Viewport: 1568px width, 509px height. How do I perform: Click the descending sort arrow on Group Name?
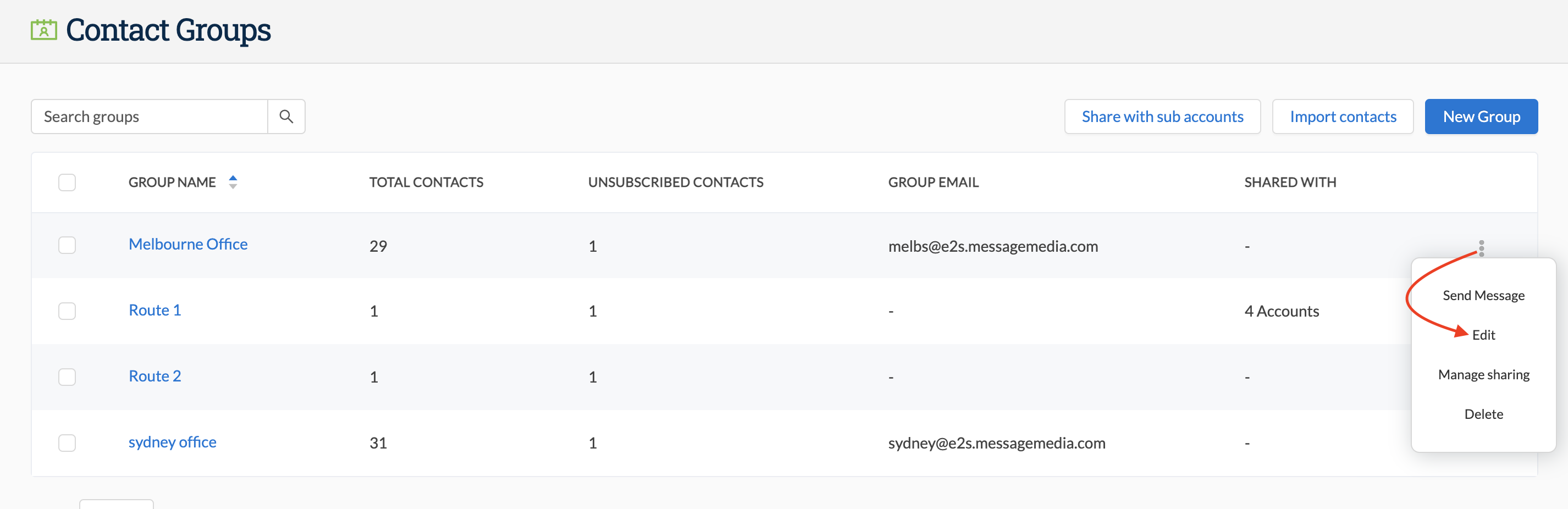click(x=233, y=186)
